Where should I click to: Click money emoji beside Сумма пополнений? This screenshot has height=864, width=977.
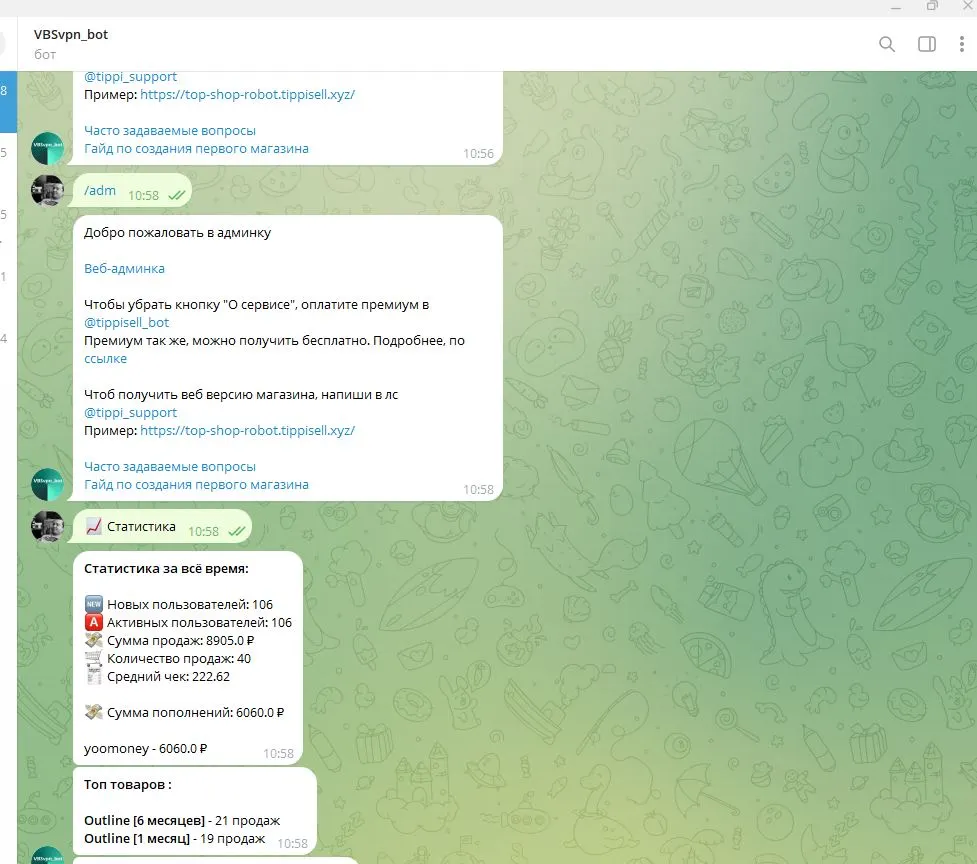click(x=93, y=713)
